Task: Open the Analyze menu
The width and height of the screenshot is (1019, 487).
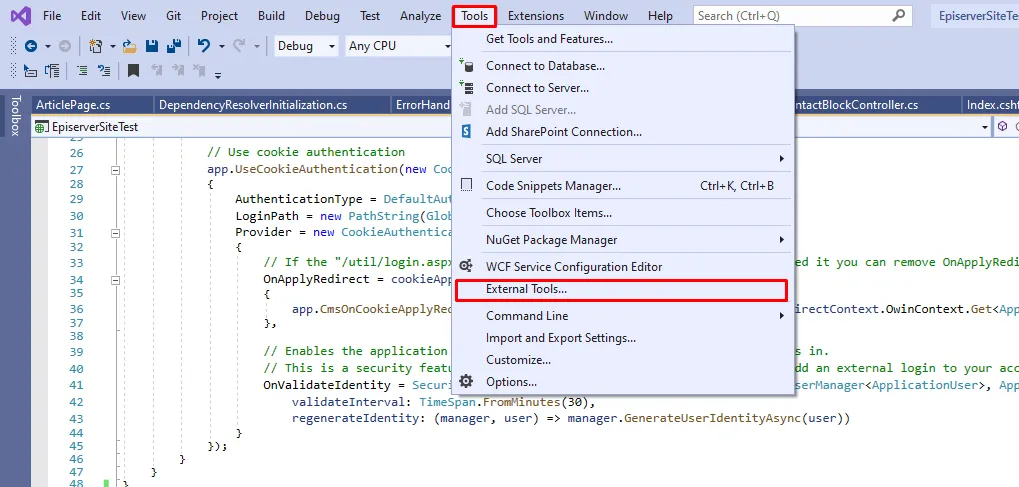Action: click(420, 16)
